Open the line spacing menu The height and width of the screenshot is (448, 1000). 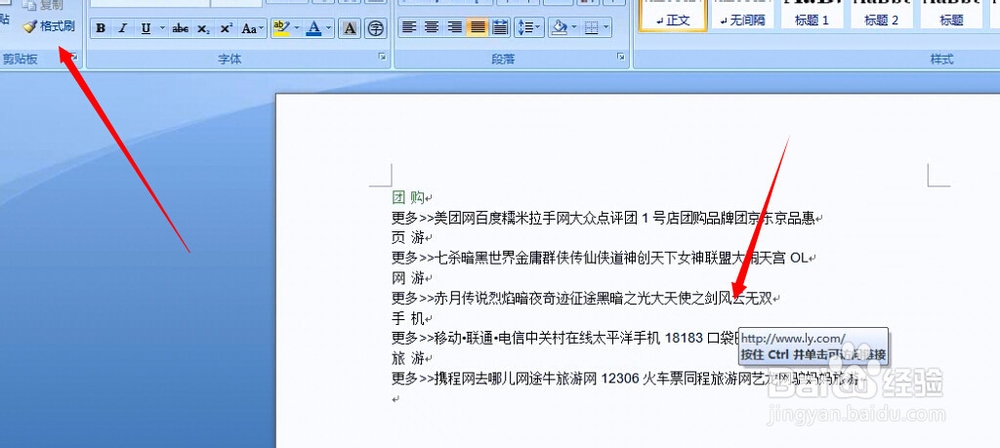(x=529, y=27)
